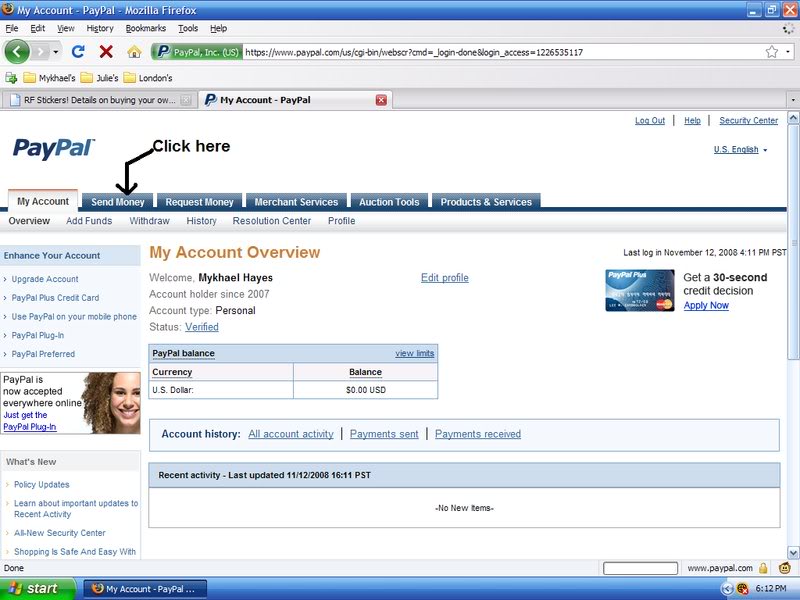Image resolution: width=800 pixels, height=600 pixels.
Task: Select the Auction Tools tab
Action: [x=389, y=202]
